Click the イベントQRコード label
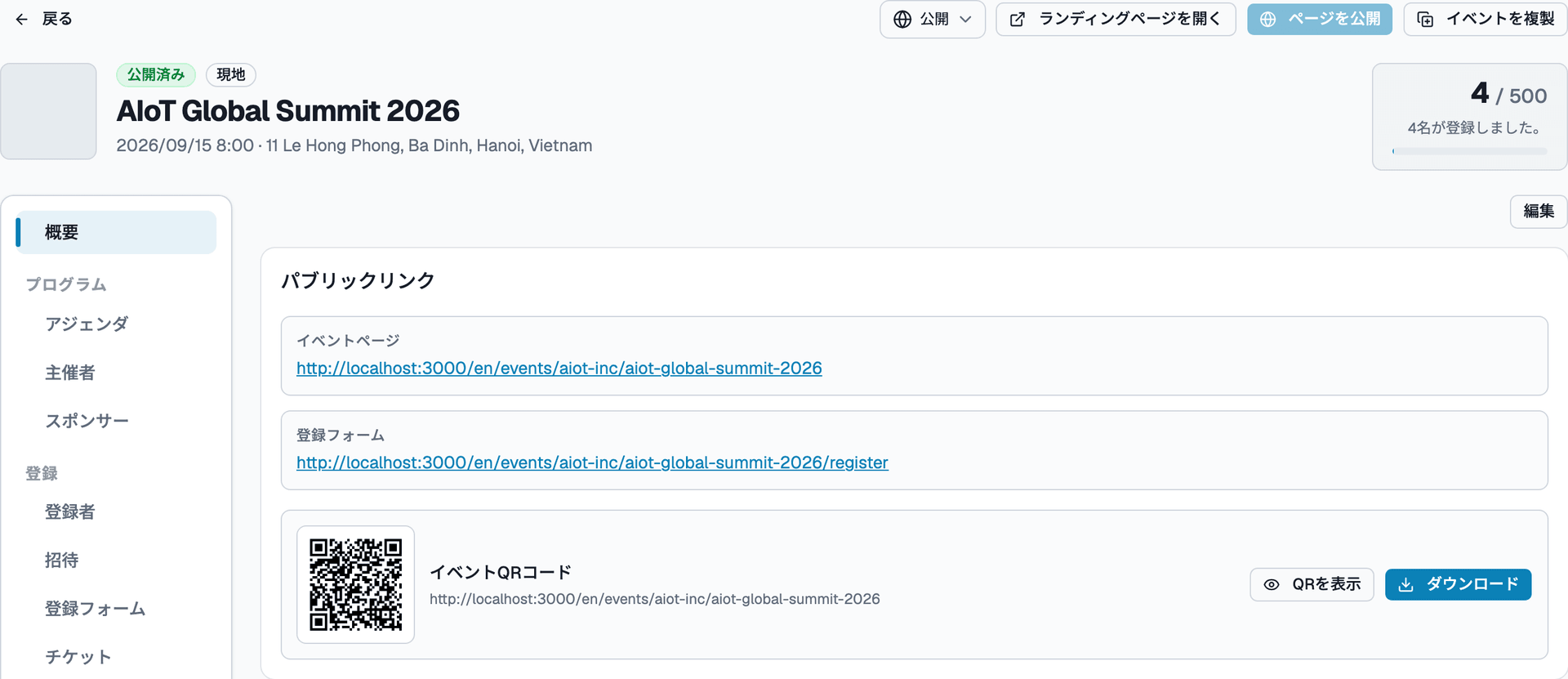The width and height of the screenshot is (1568, 679). pos(501,572)
